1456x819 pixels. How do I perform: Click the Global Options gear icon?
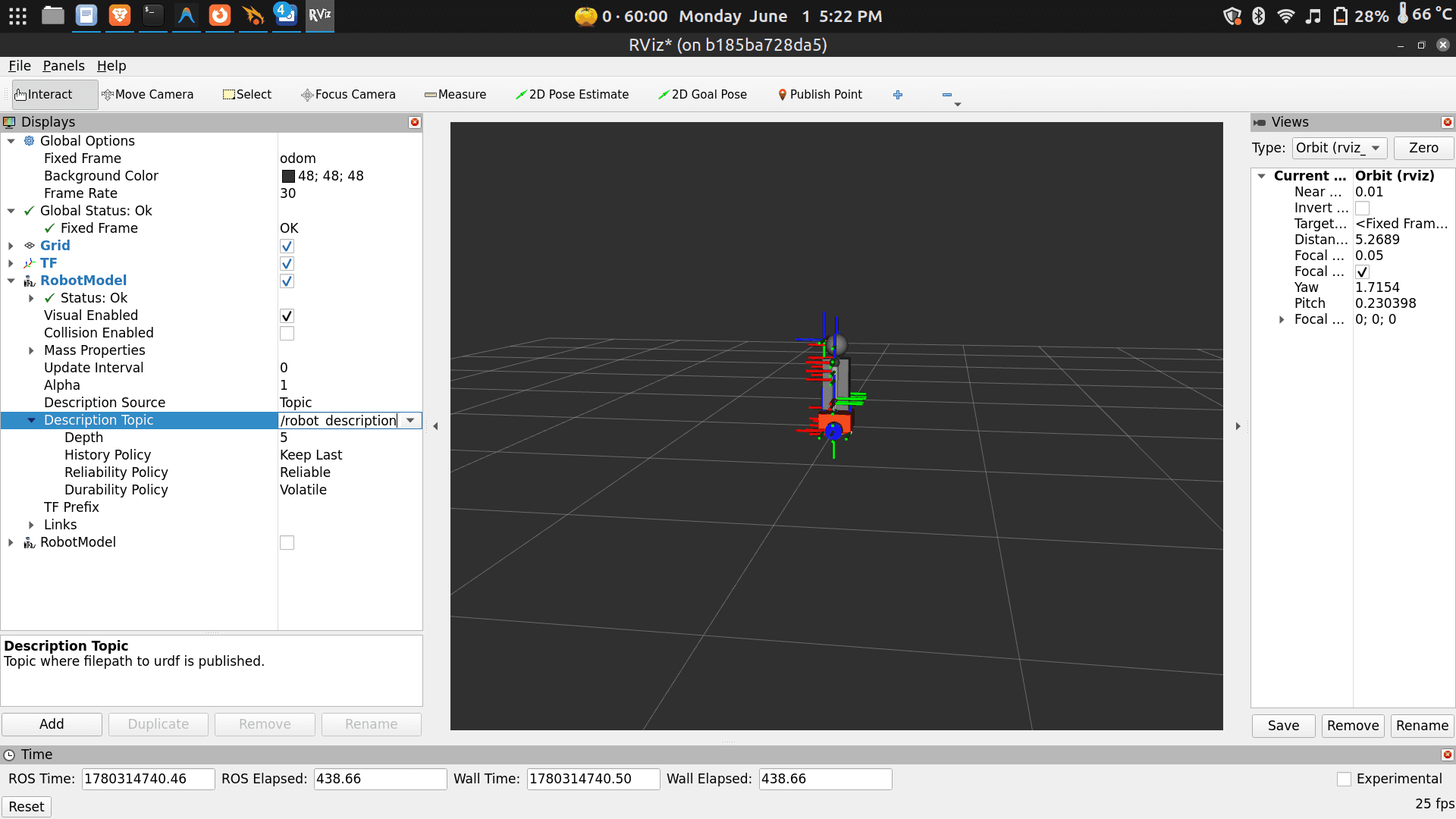(30, 141)
